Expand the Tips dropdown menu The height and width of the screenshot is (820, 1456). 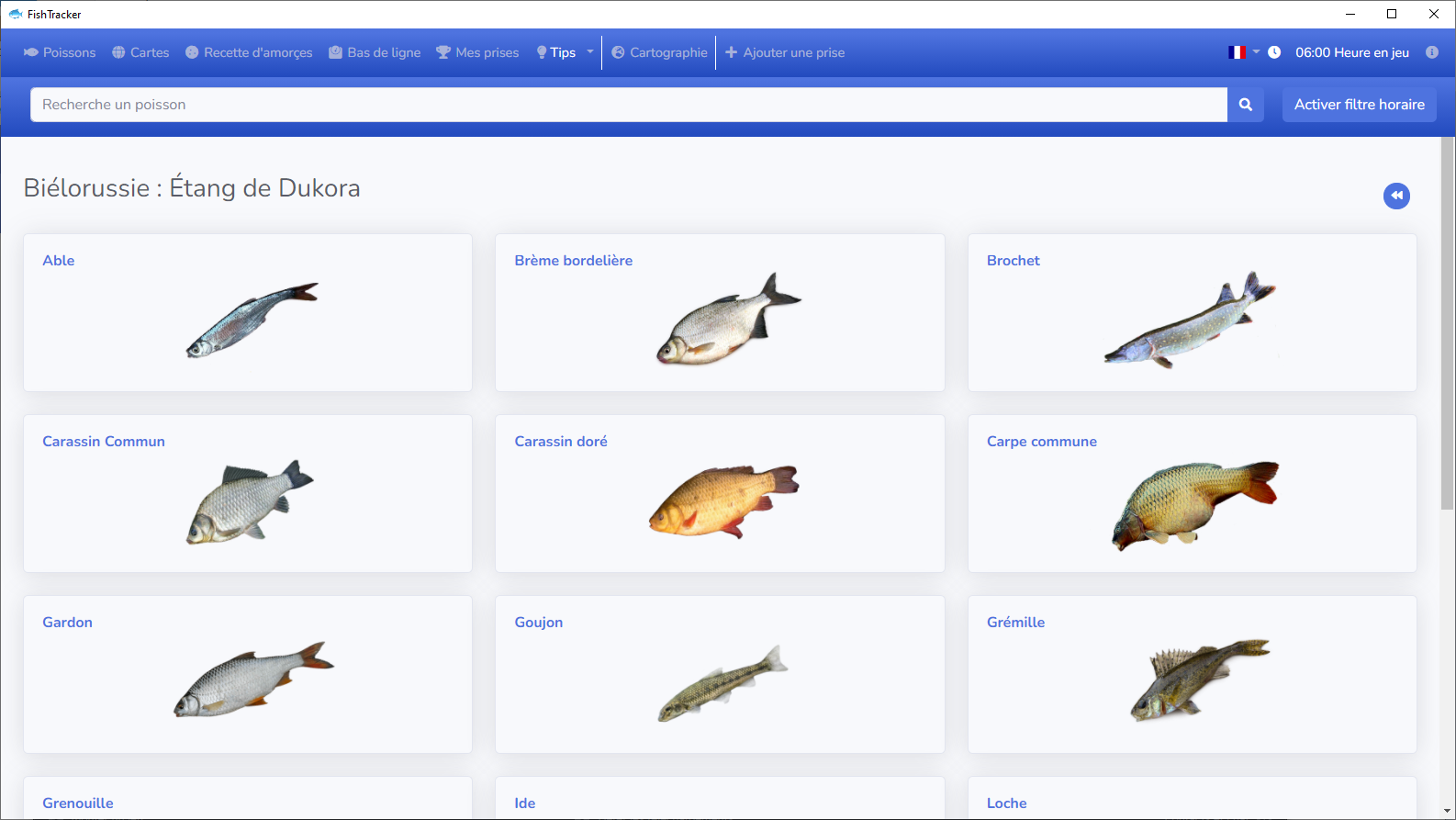565,52
